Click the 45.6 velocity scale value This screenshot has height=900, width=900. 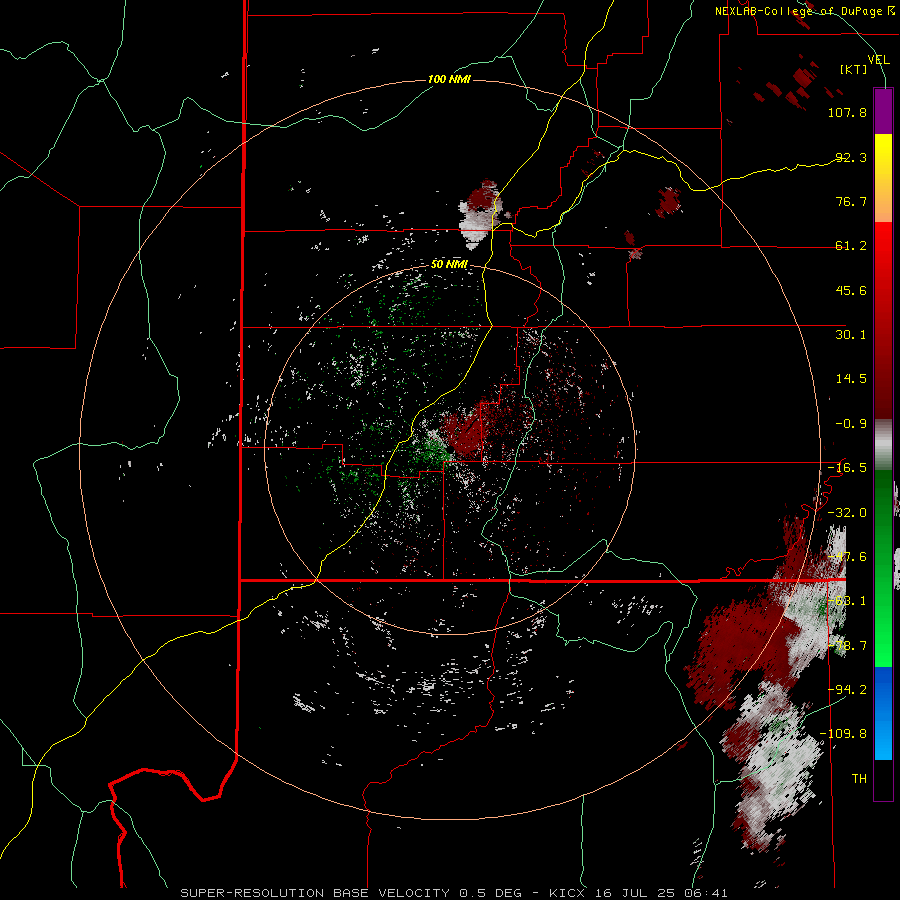coord(851,290)
